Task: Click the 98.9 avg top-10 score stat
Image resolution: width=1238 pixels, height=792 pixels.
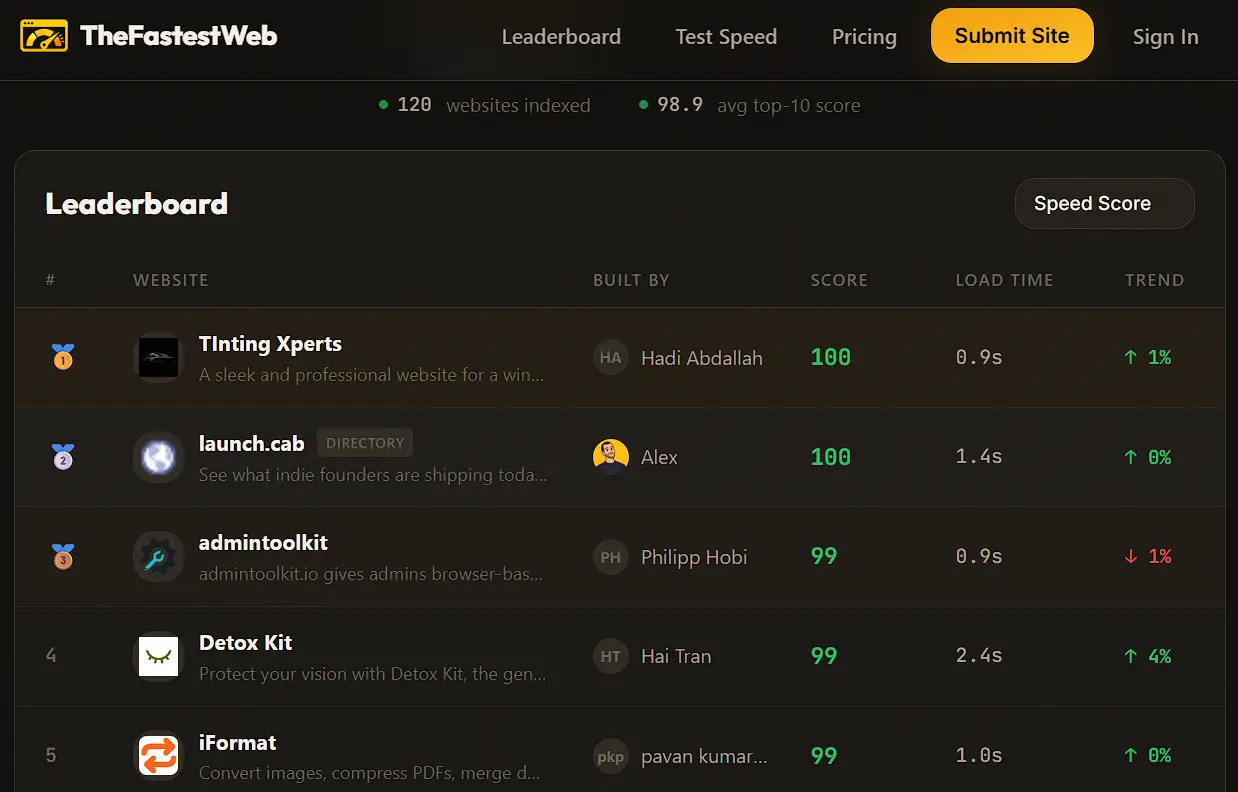Action: coord(749,105)
